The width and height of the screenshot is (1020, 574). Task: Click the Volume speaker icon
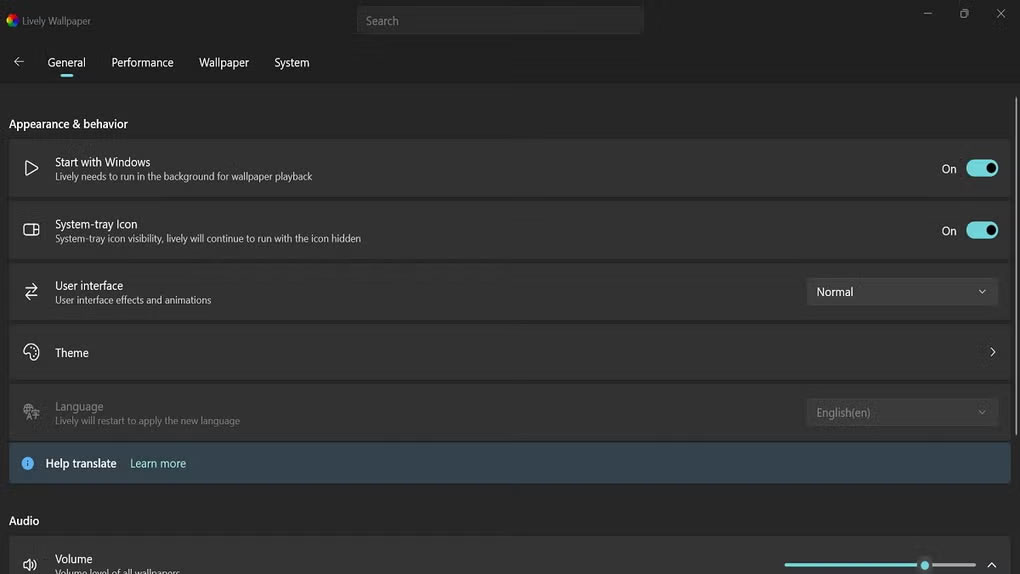30,565
